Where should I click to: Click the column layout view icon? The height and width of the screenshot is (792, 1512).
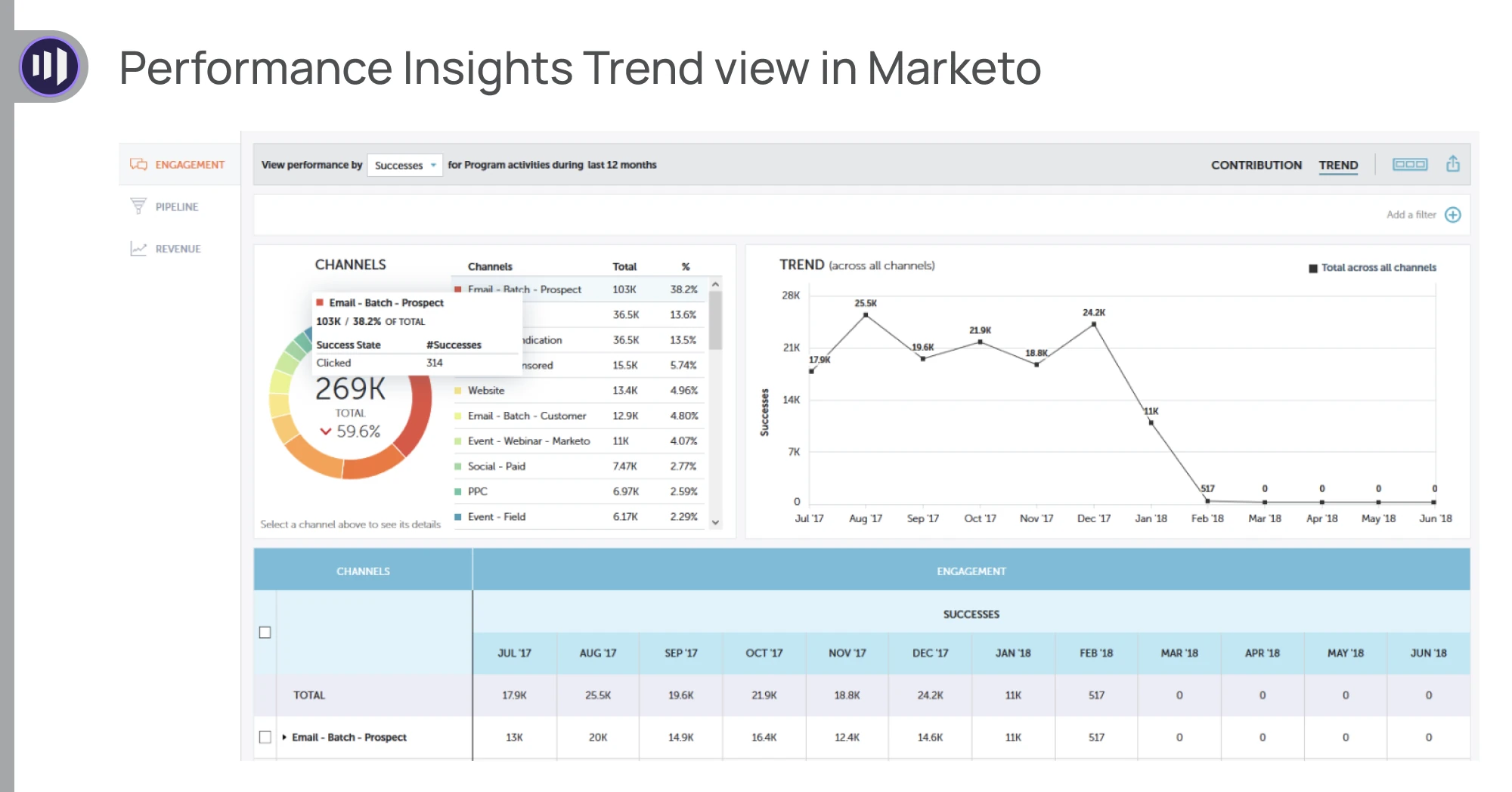[1410, 164]
